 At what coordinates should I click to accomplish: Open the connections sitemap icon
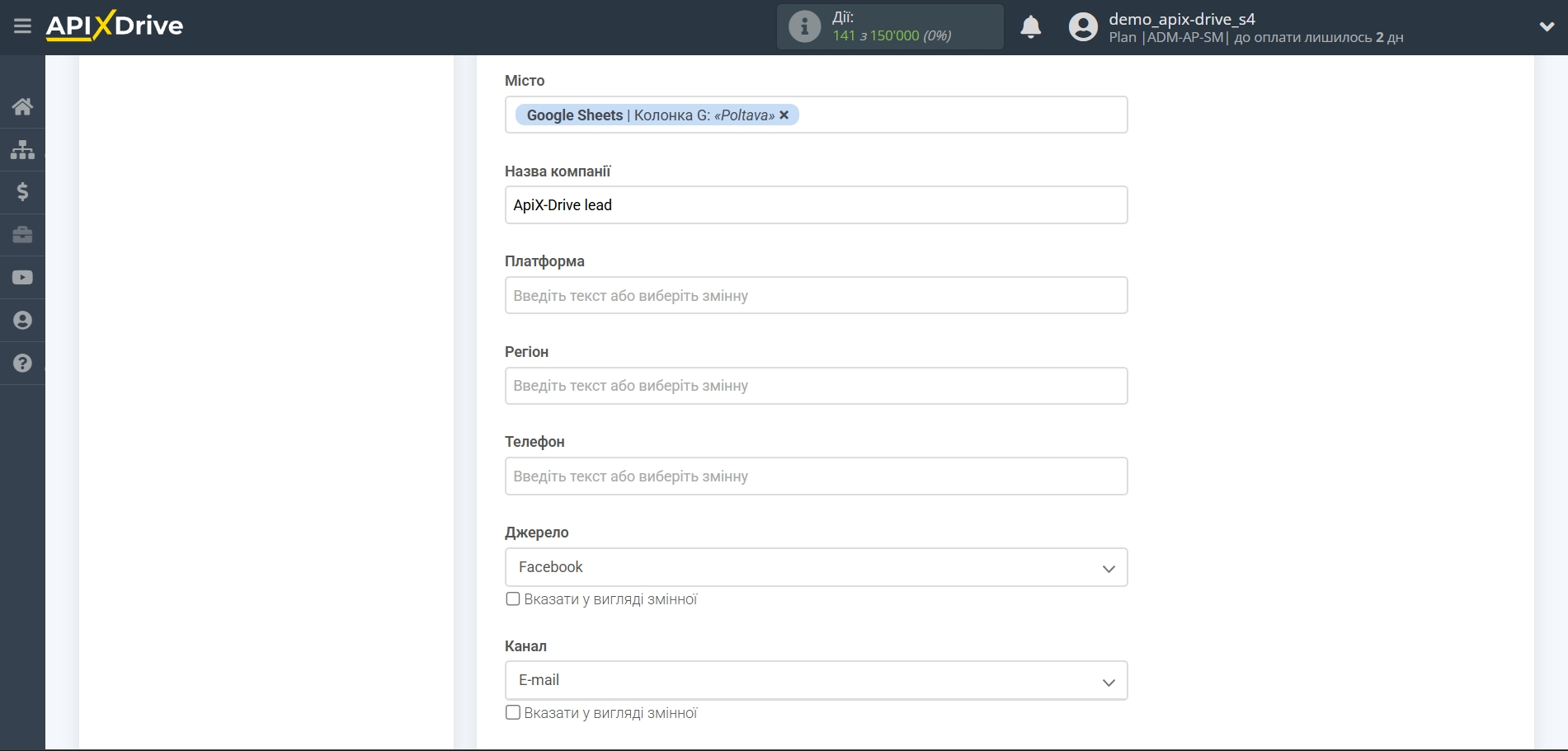(22, 149)
